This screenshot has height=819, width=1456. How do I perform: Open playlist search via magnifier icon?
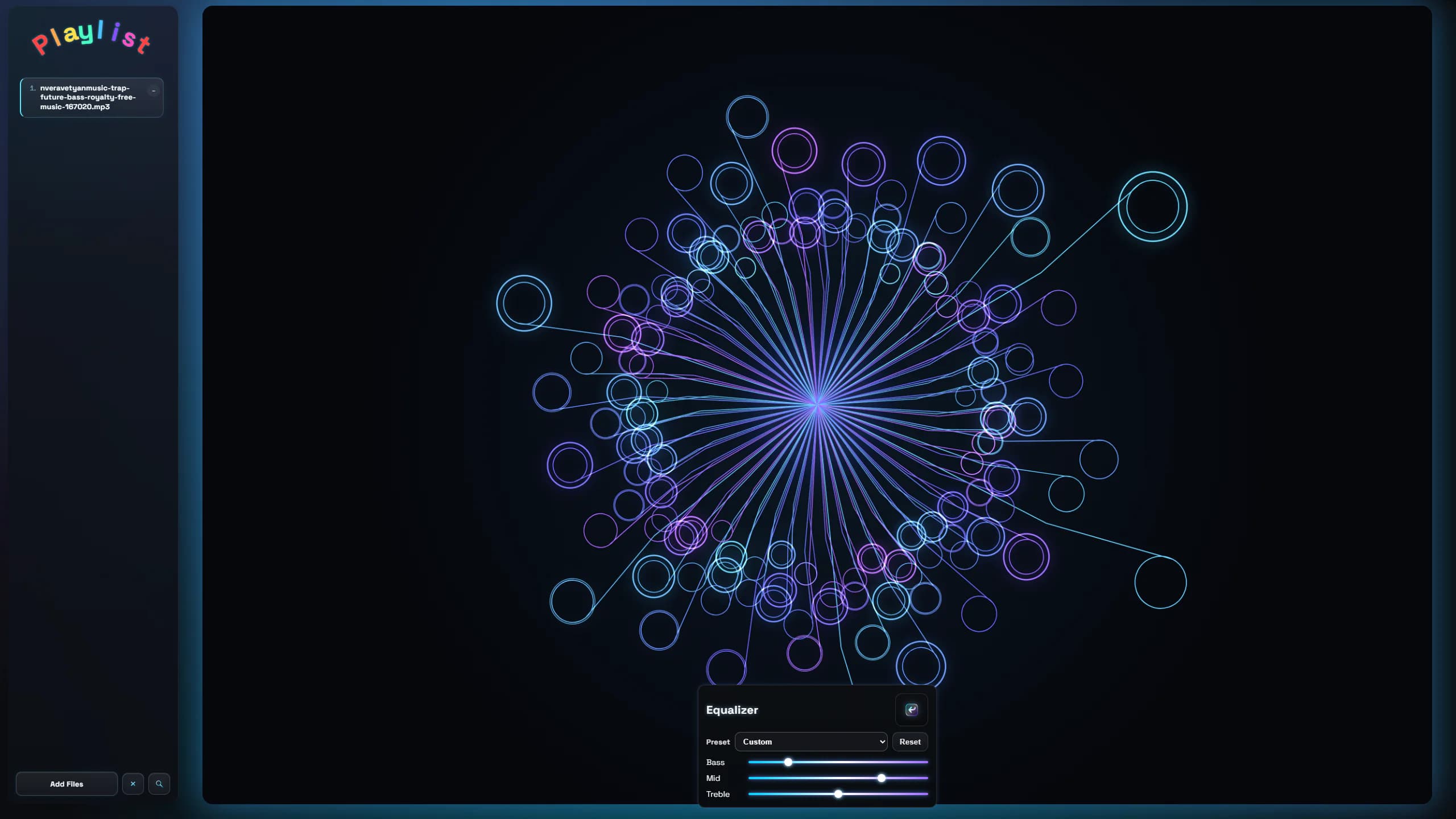[159, 784]
